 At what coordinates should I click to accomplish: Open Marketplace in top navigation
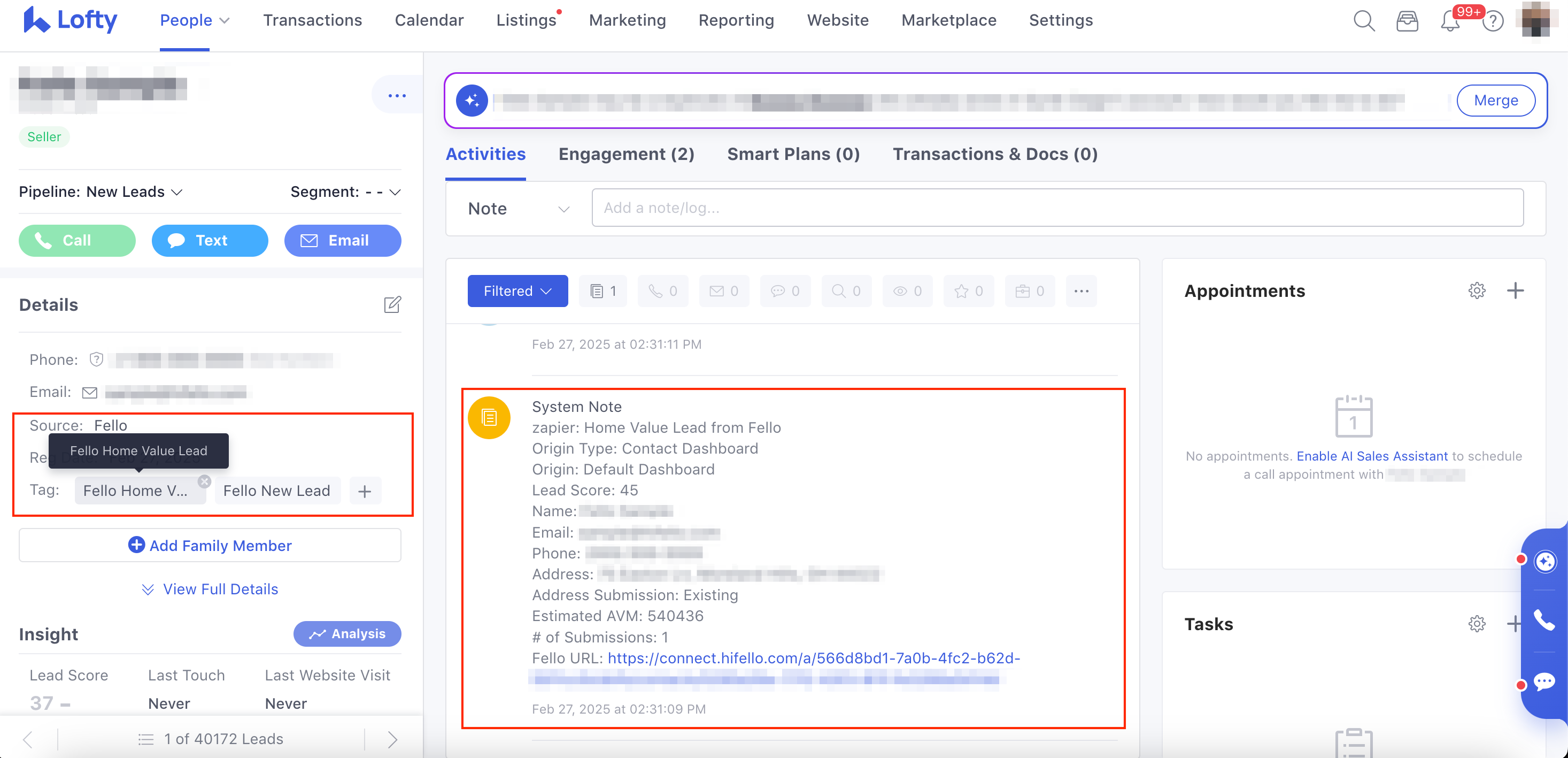coord(948,20)
